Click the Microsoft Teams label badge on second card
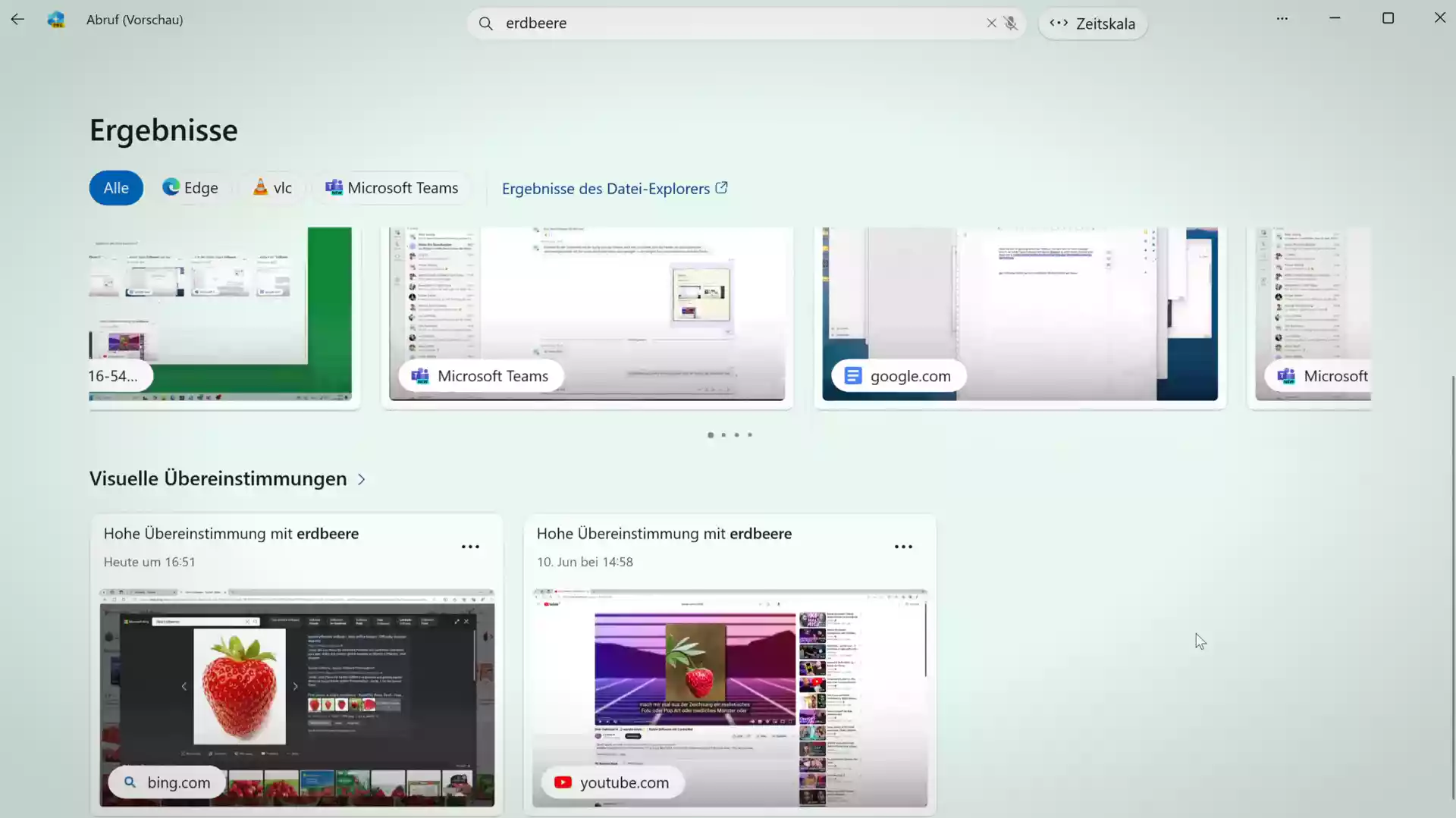Image resolution: width=1456 pixels, height=818 pixels. click(482, 376)
